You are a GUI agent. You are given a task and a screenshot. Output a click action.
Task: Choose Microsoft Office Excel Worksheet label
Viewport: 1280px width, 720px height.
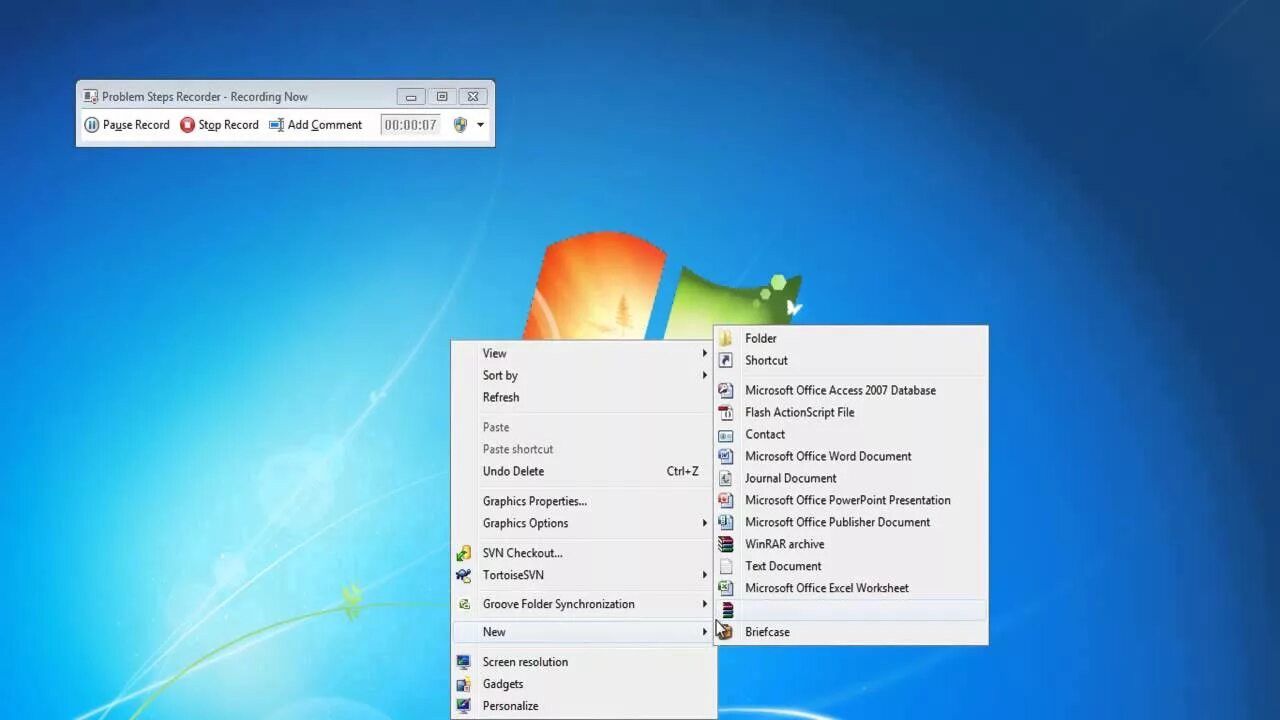pos(827,588)
